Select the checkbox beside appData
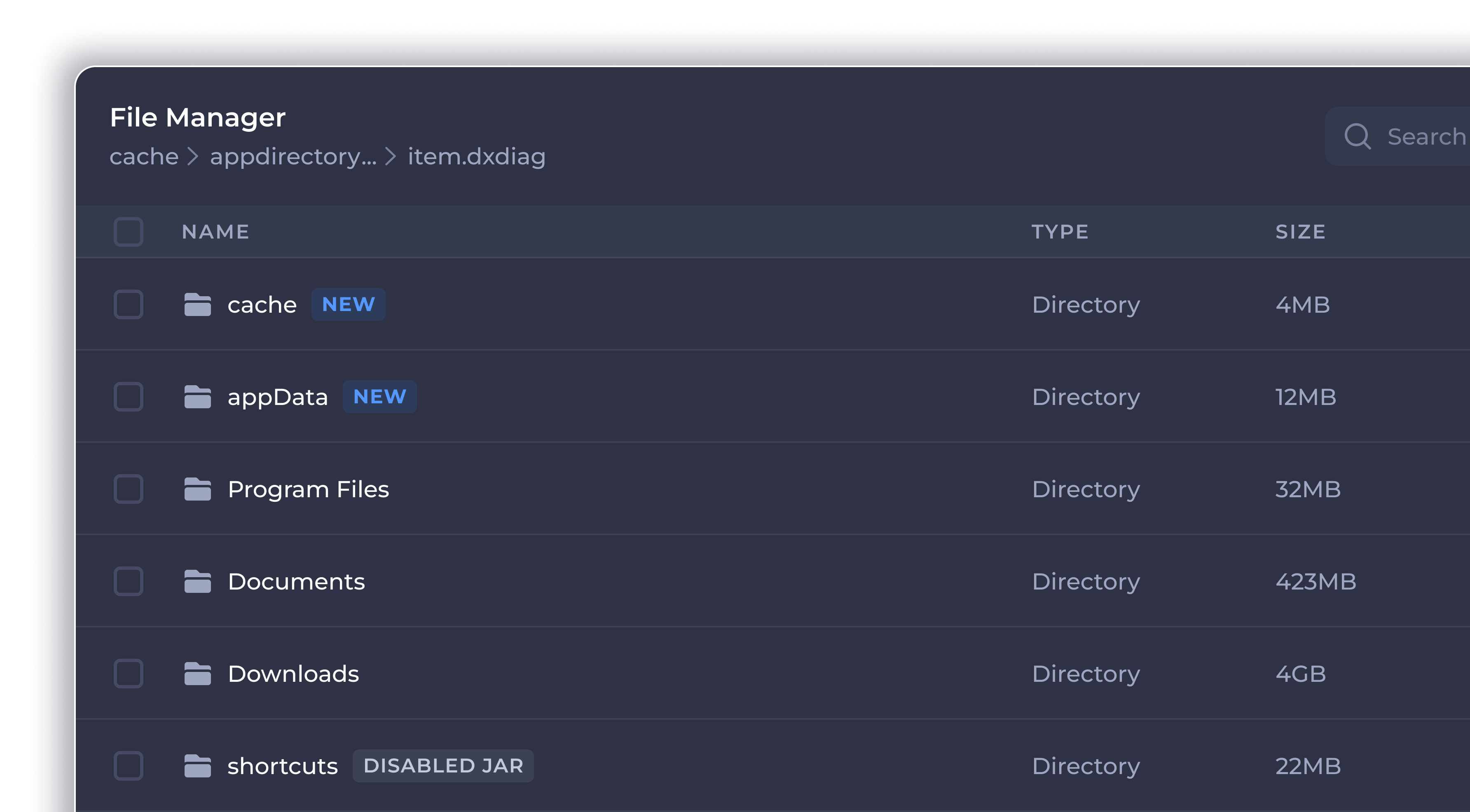 click(129, 397)
